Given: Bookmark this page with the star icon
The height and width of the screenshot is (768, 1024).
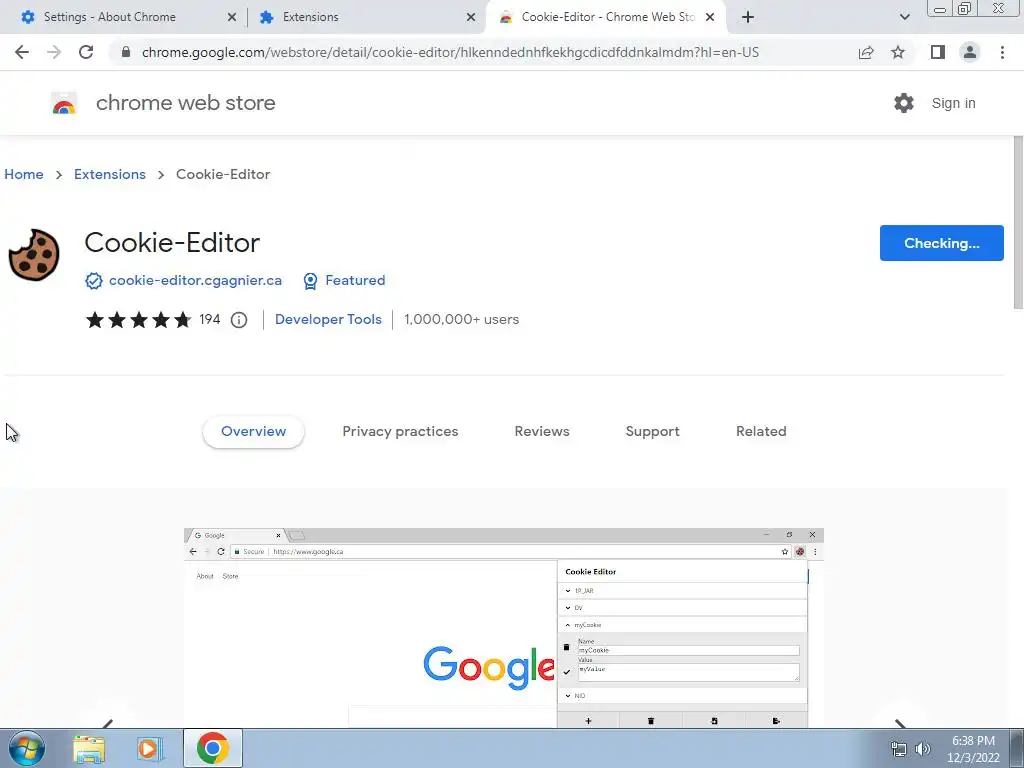Looking at the screenshot, I should coord(898,52).
